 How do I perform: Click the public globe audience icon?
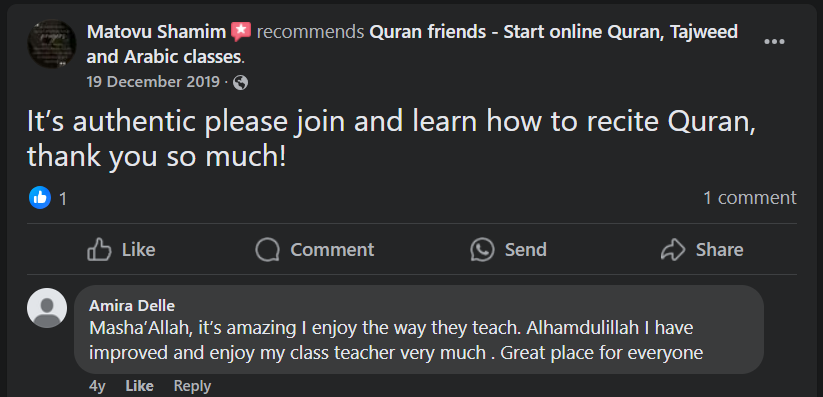point(240,82)
